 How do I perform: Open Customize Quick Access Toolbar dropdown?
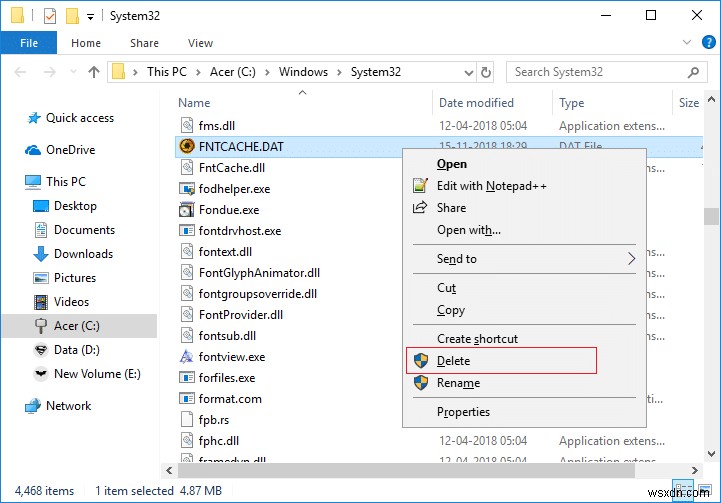pyautogui.click(x=90, y=16)
